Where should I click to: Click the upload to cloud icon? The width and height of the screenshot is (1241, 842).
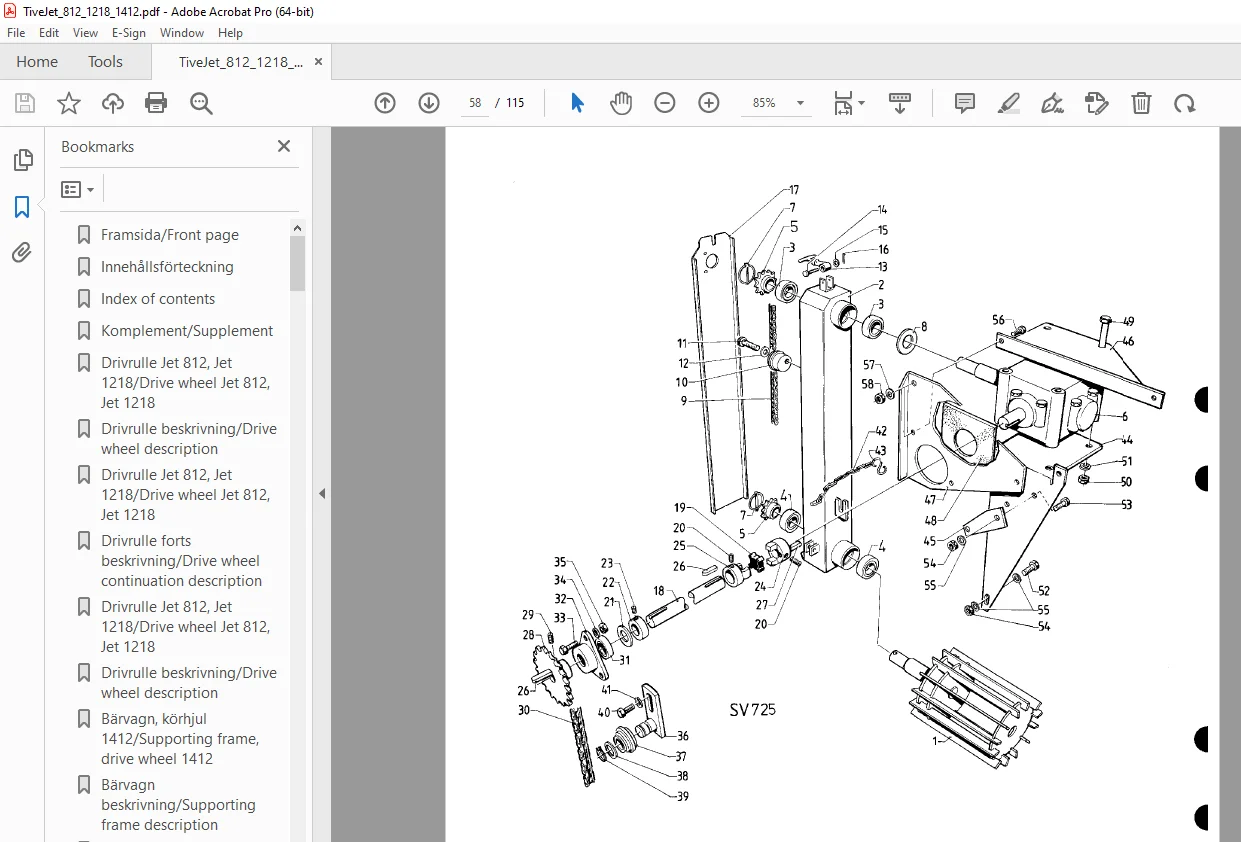point(113,103)
